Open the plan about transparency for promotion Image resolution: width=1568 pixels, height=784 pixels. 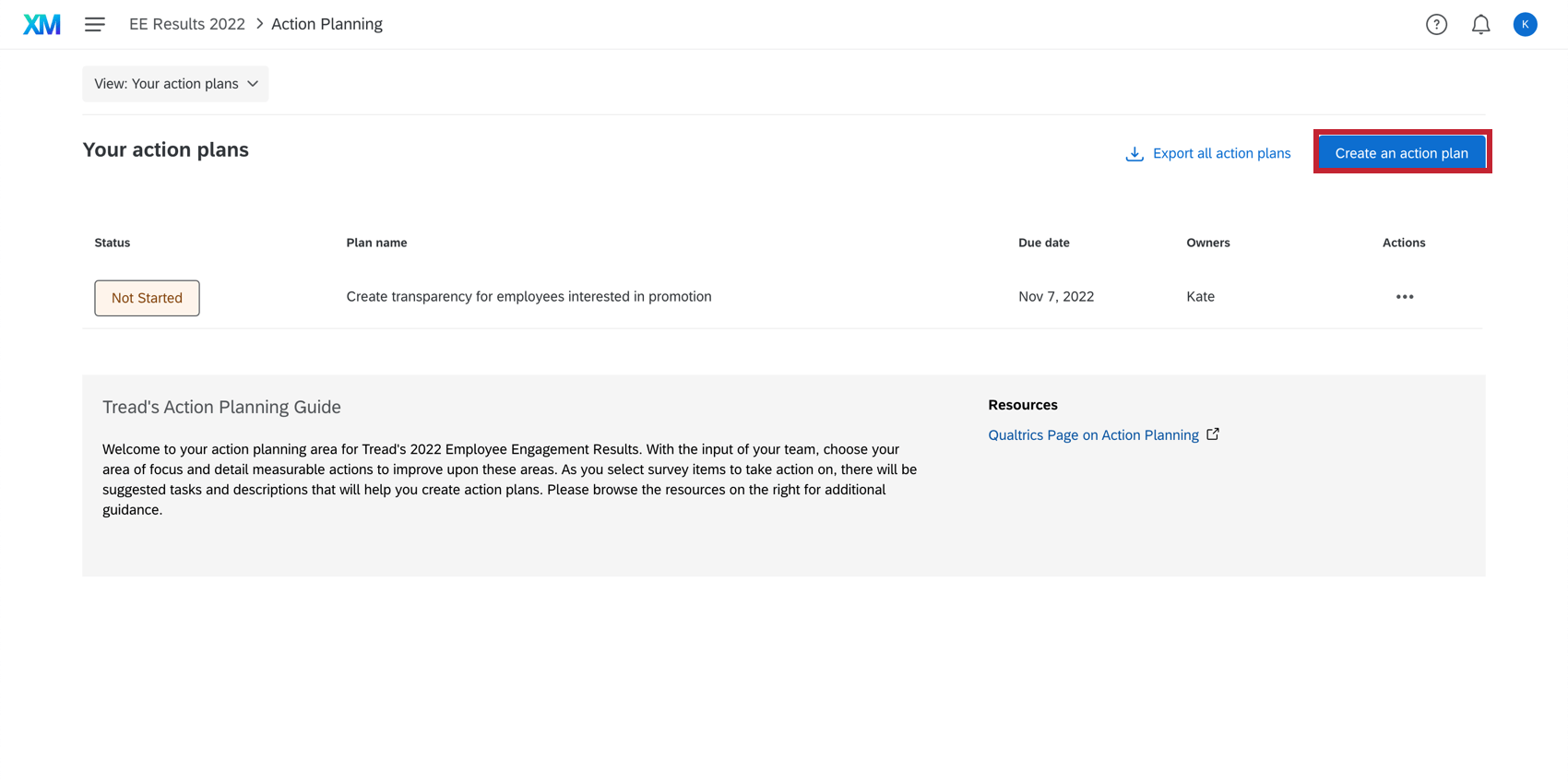[x=529, y=297]
